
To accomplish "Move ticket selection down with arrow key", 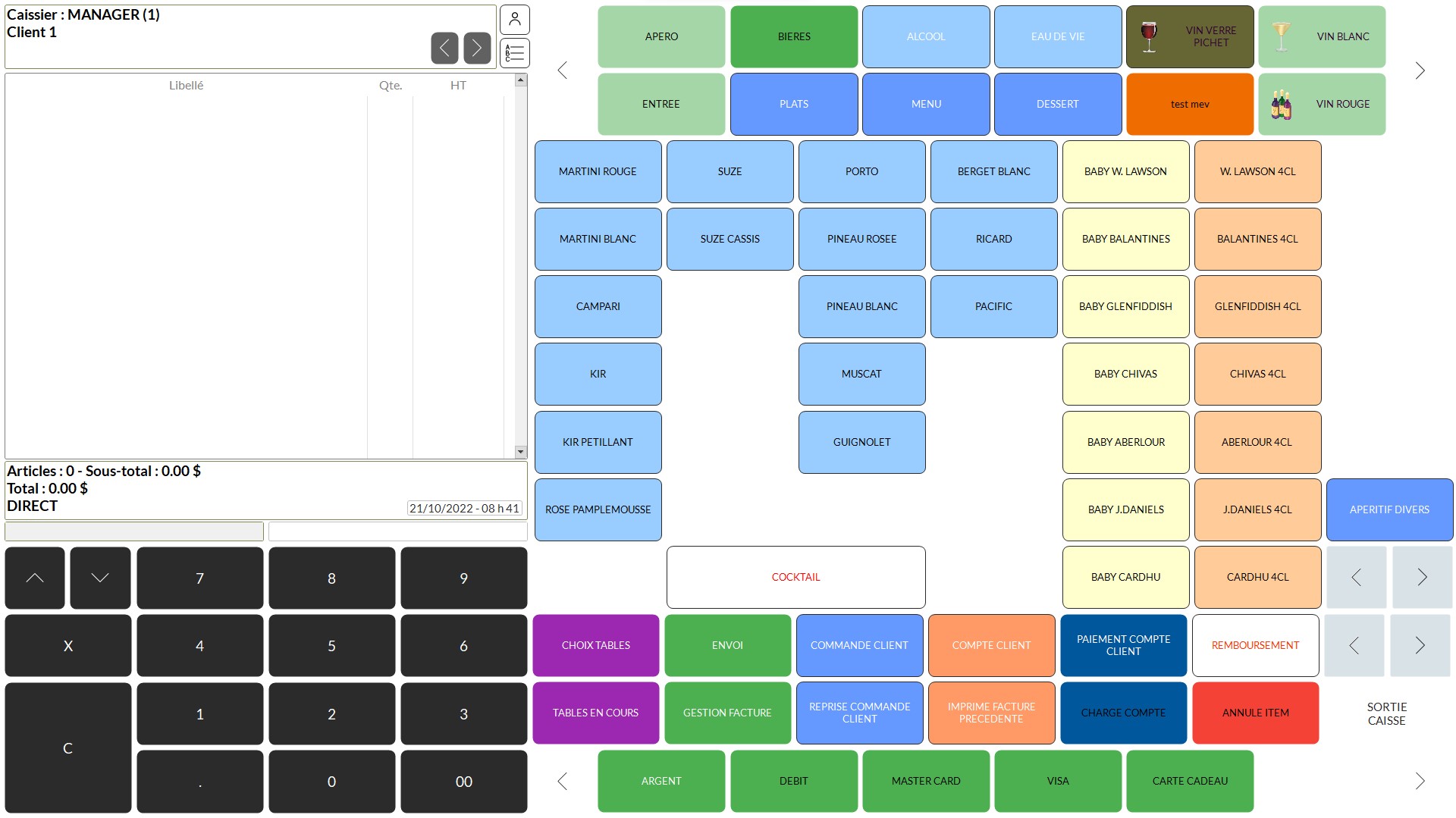I will click(100, 578).
